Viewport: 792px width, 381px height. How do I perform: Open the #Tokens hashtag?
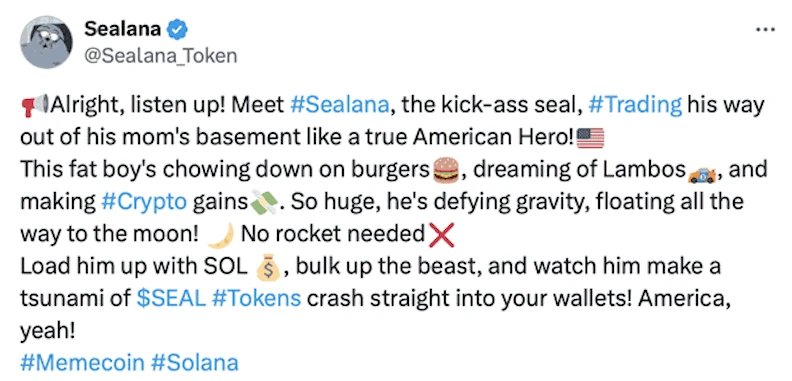(257, 299)
